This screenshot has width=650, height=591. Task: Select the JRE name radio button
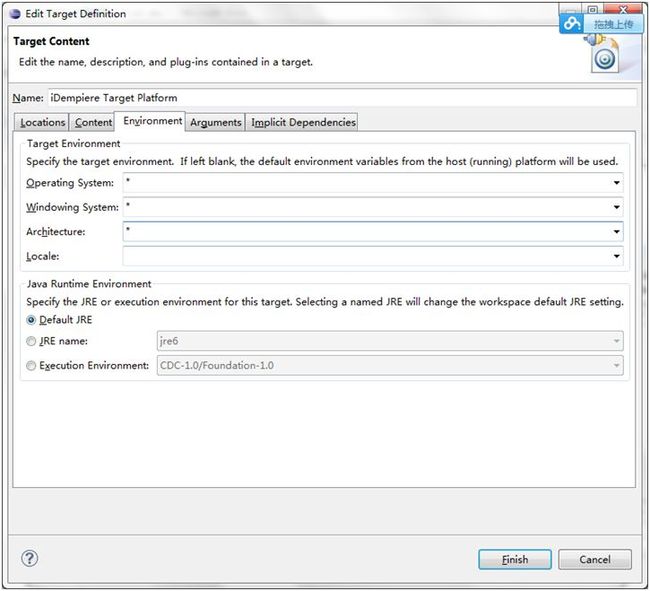[x=31, y=341]
